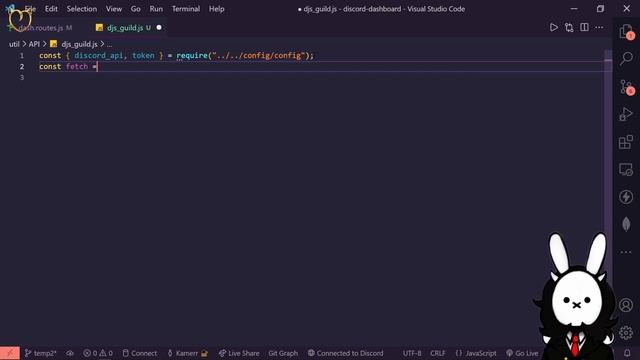640x360 pixels.
Task: Open the Extensions view icon
Action: 626,142
